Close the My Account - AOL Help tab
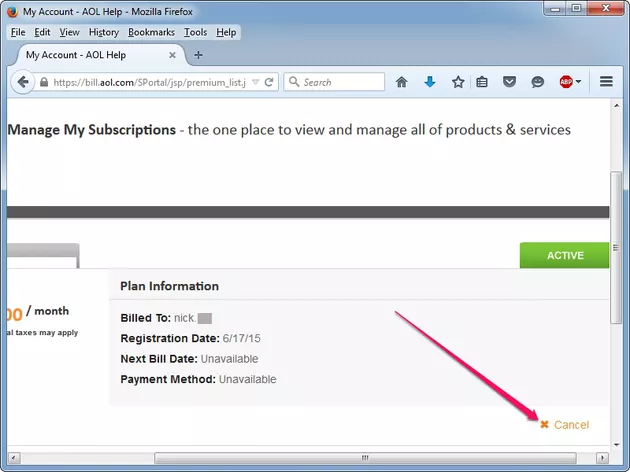The image size is (630, 472). 172,55
